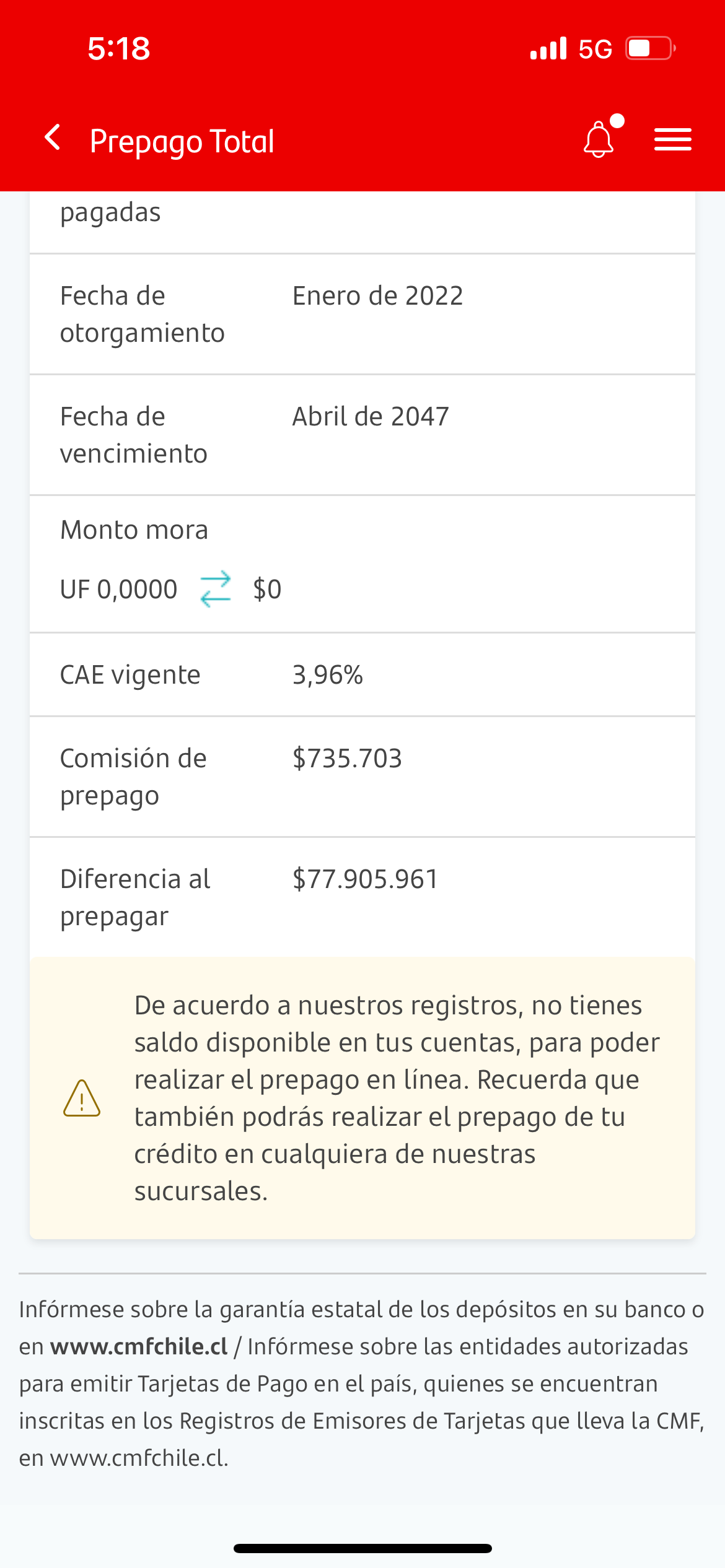Toggle UF to pesos conversion arrows

(215, 589)
